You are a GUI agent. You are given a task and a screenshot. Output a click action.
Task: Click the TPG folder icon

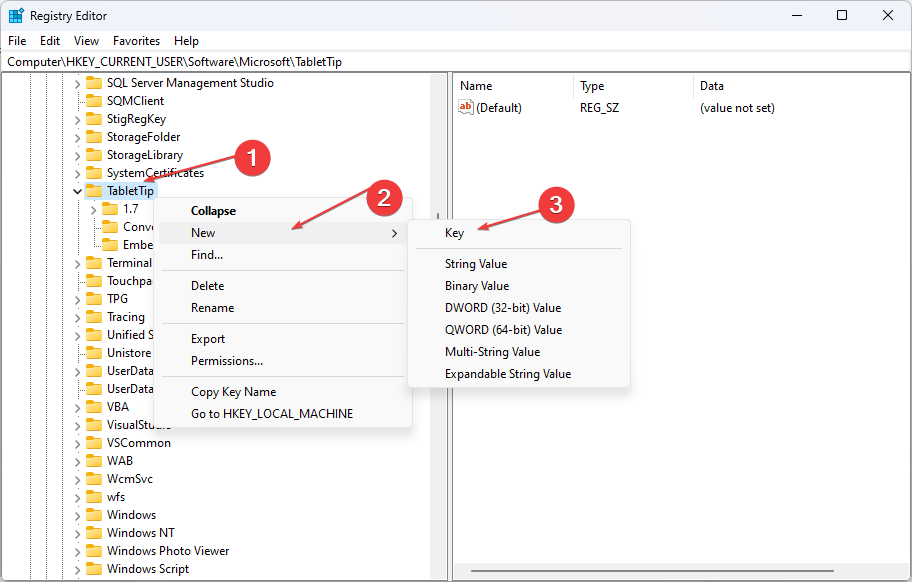coord(94,299)
